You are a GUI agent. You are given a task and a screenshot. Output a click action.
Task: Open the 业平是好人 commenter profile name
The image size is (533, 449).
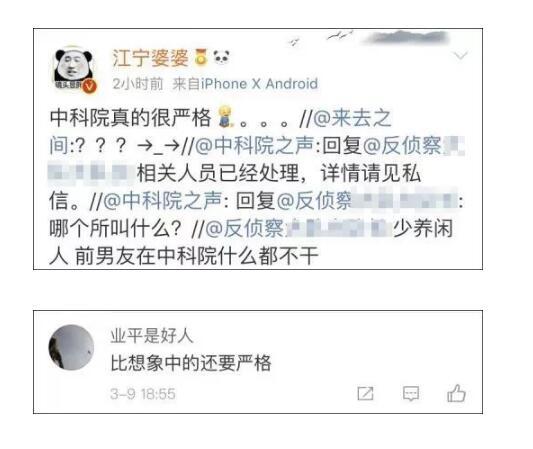[152, 336]
